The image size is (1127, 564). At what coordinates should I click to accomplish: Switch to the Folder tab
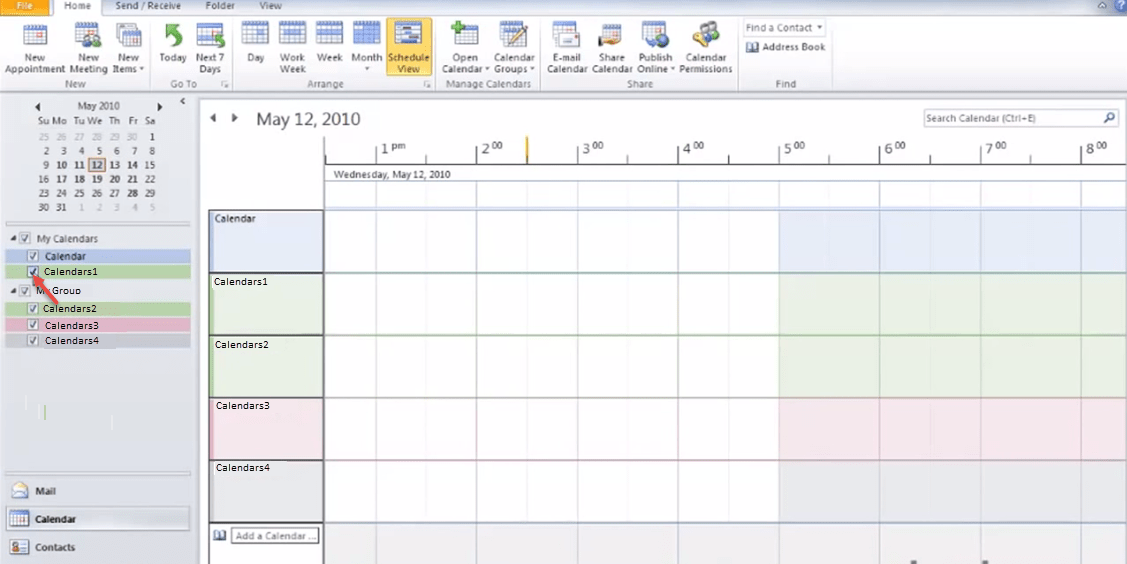pos(220,6)
